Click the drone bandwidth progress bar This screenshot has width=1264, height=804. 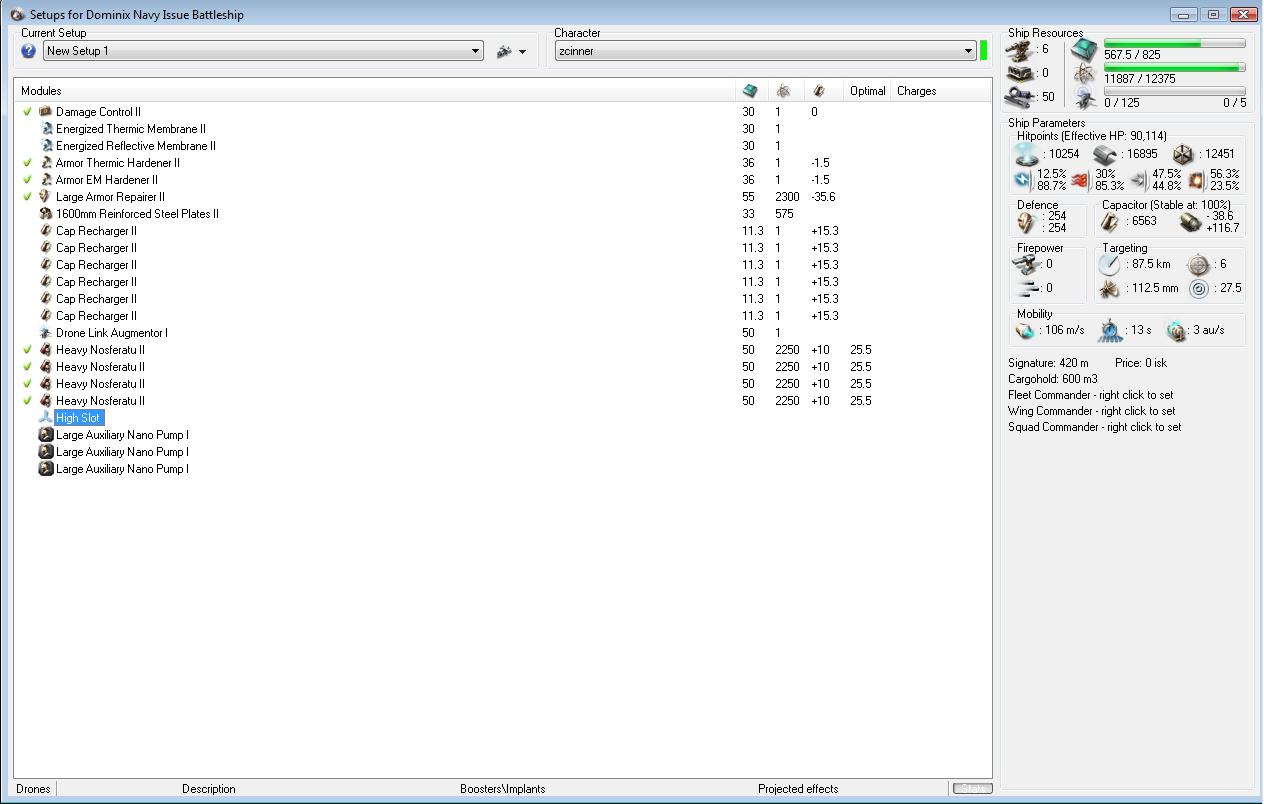click(1174, 91)
